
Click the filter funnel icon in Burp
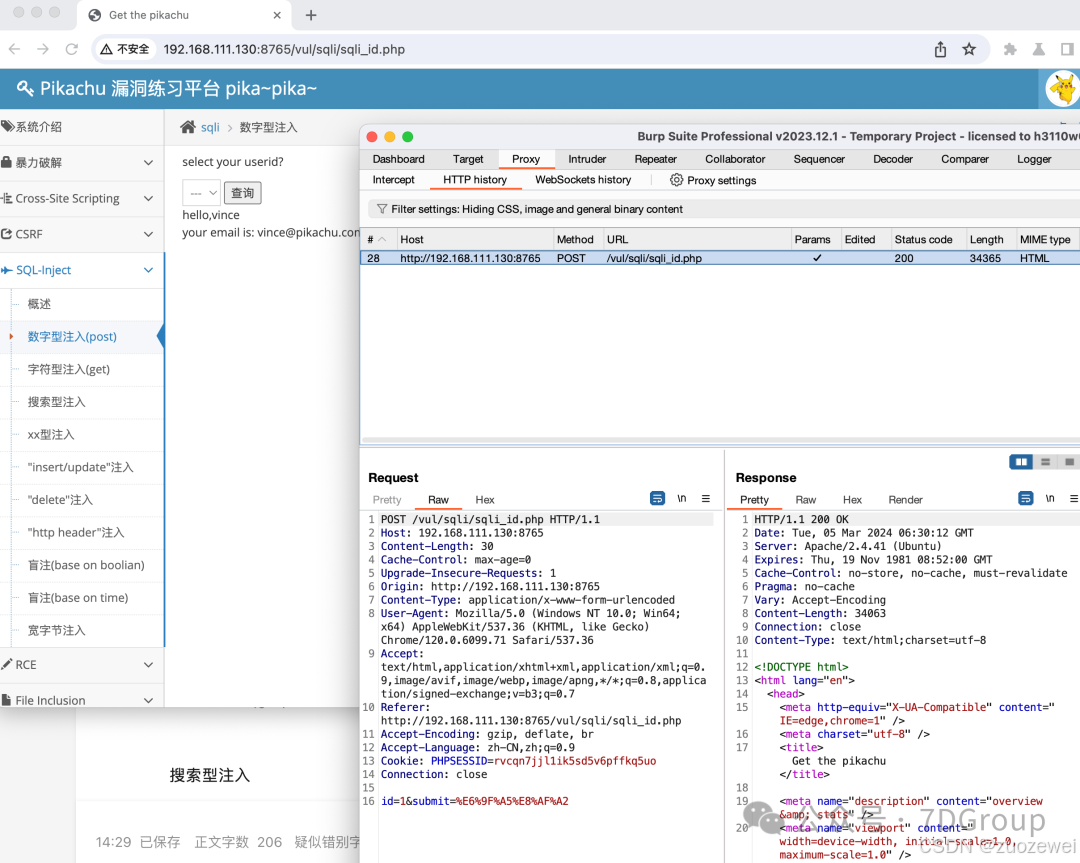pos(382,209)
